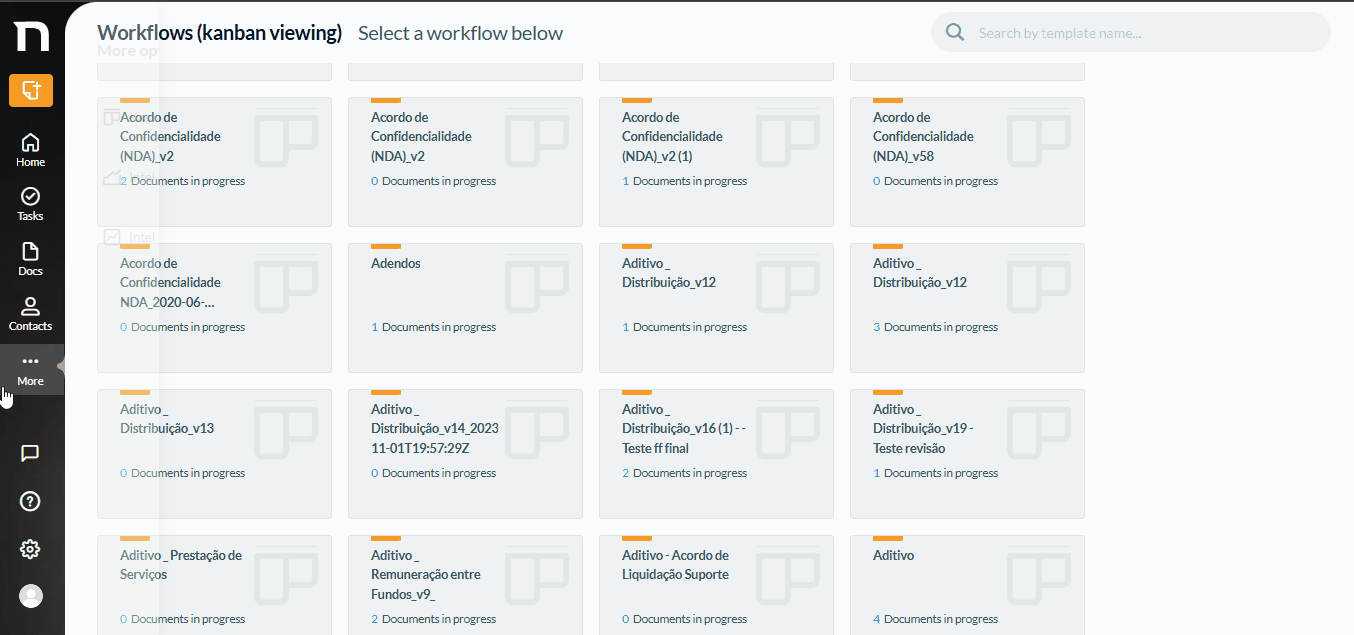Open Aditivo_Distribuição_v16 (1) Teste ff final

716,454
